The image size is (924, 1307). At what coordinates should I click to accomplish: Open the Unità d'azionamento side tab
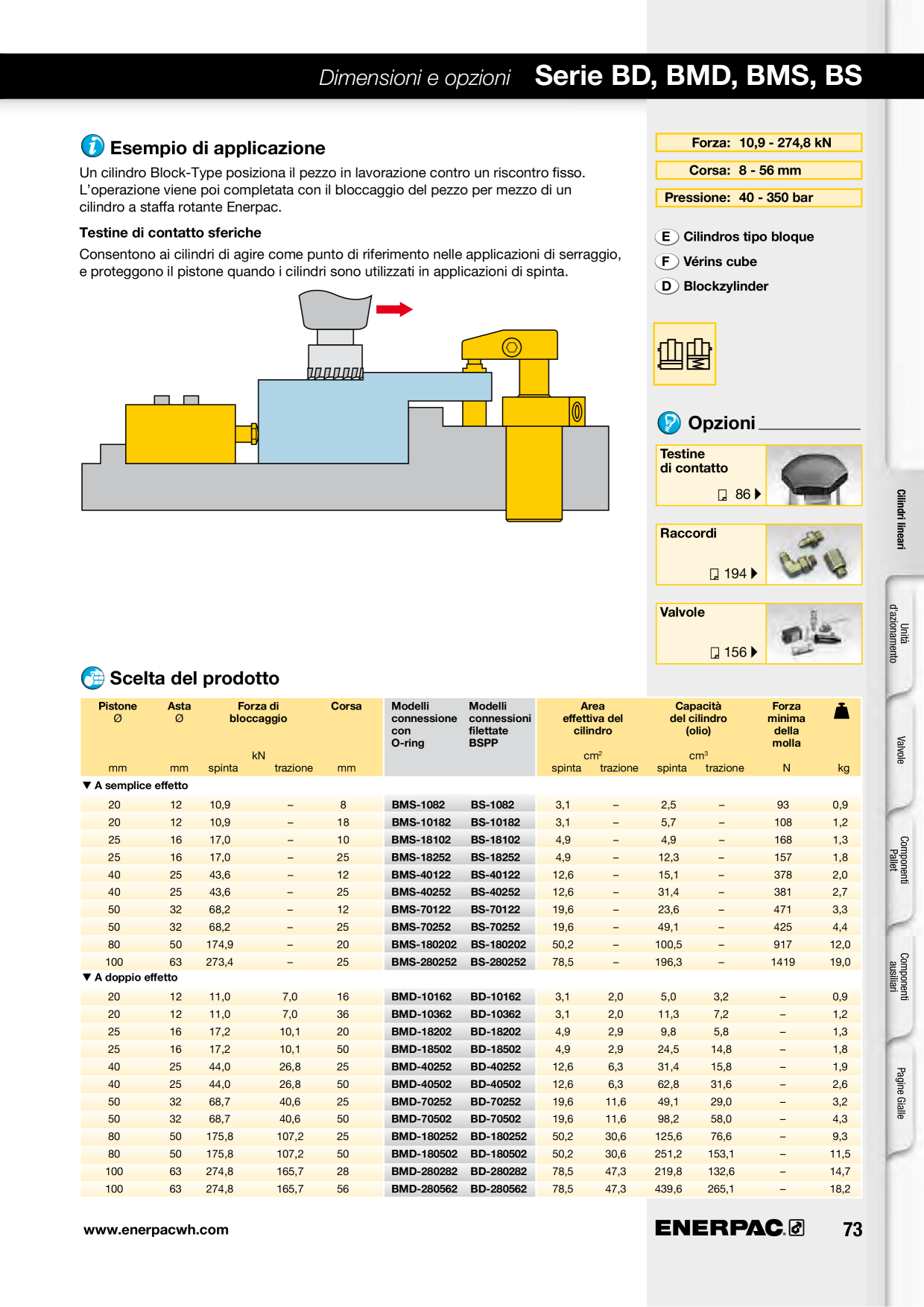(x=899, y=633)
